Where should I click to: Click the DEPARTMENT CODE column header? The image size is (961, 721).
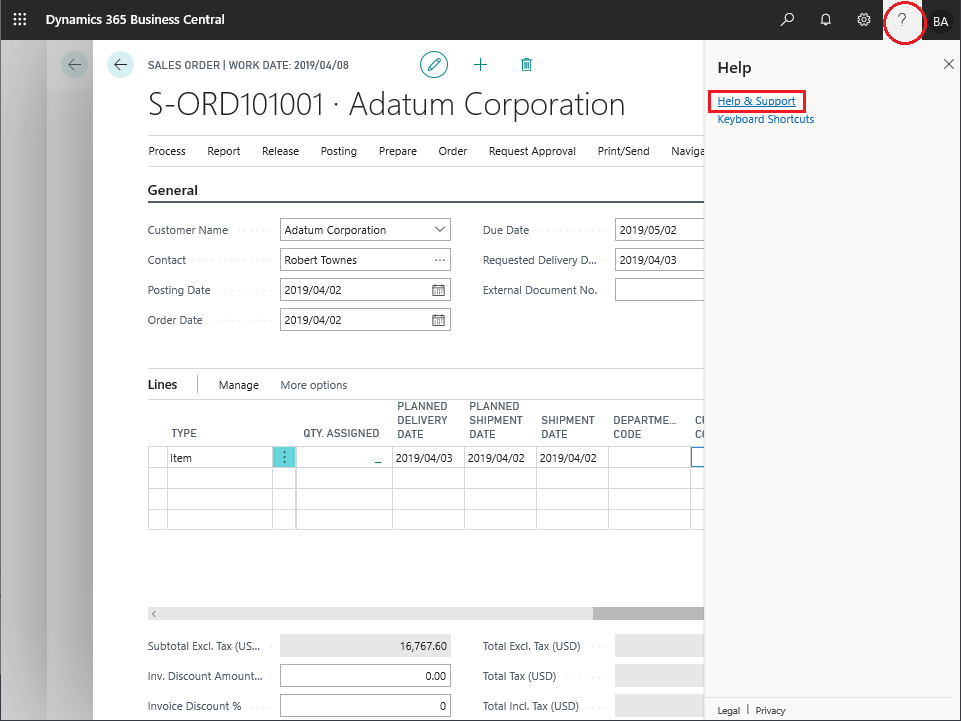point(645,427)
